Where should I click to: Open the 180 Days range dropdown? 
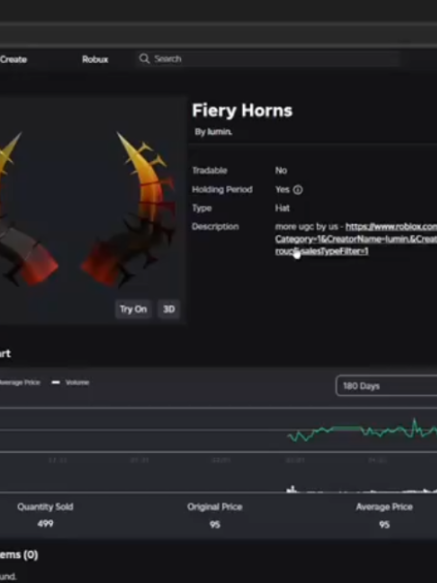pyautogui.click(x=386, y=386)
